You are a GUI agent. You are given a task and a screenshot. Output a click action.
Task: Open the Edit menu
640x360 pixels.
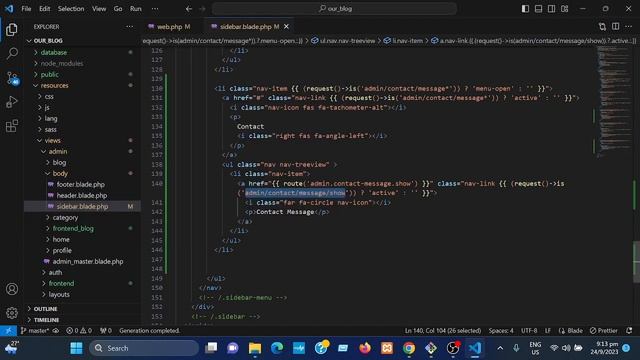(x=45, y=9)
